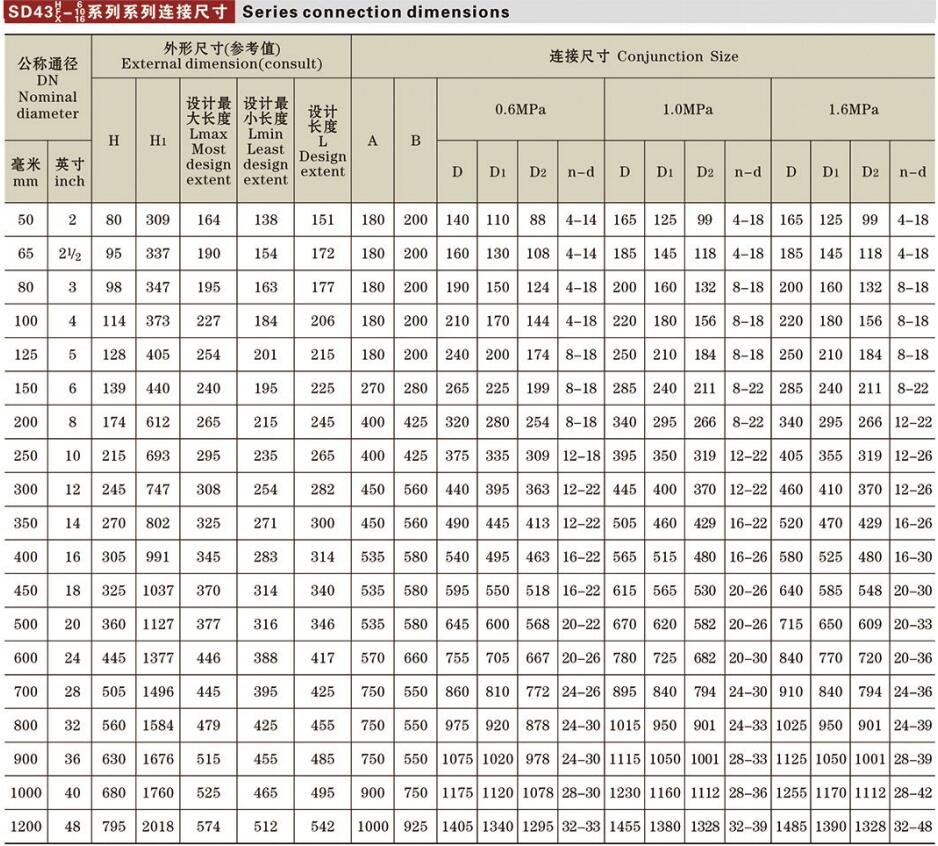The height and width of the screenshot is (846, 938).
Task: Select the value 2018 in H1 column
Action: coord(156,827)
